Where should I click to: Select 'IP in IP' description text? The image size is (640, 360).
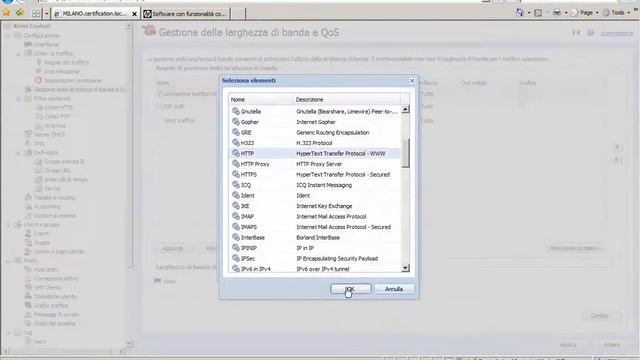click(x=304, y=248)
